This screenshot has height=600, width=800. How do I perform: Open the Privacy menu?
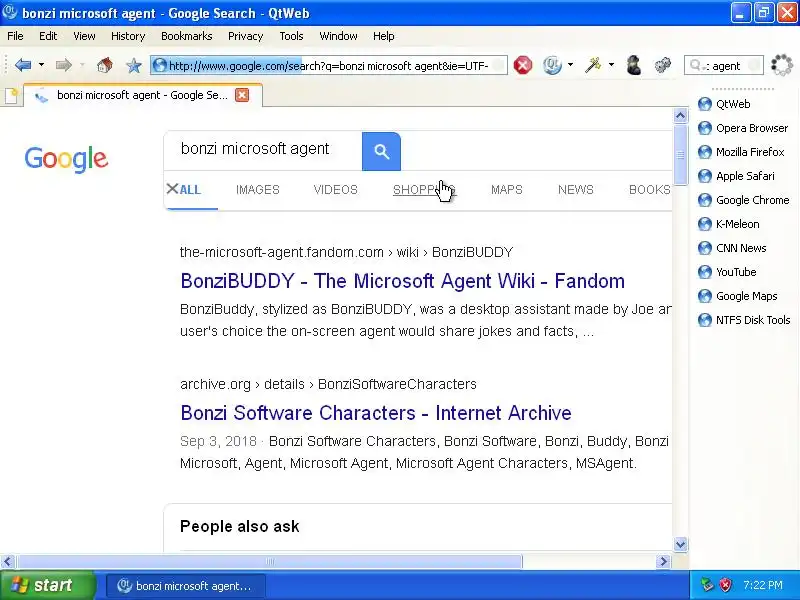(x=245, y=36)
